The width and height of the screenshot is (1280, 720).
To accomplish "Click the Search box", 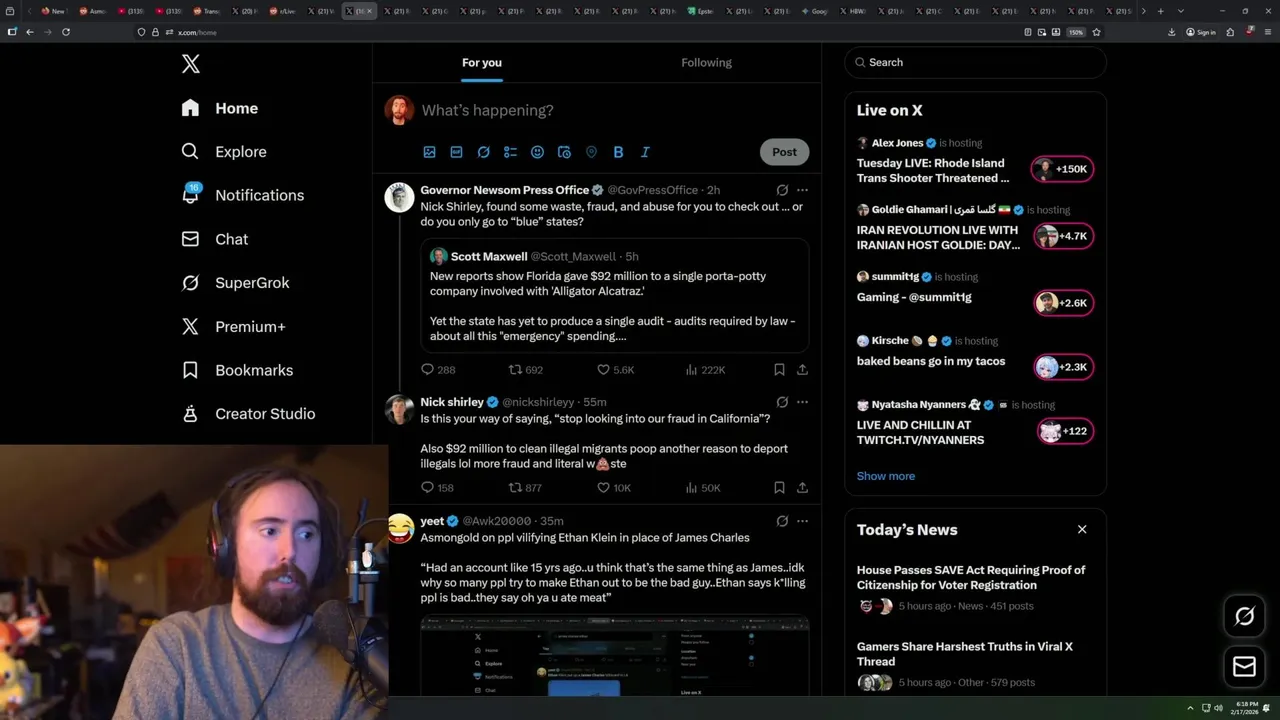I will point(975,62).
